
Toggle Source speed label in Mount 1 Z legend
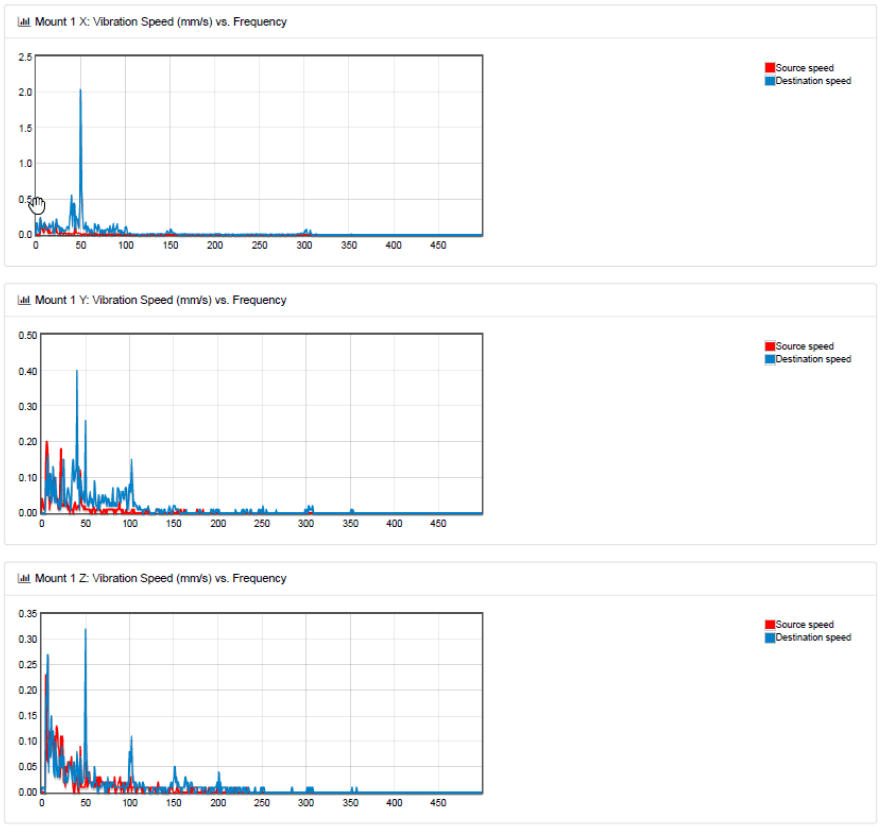[805, 624]
